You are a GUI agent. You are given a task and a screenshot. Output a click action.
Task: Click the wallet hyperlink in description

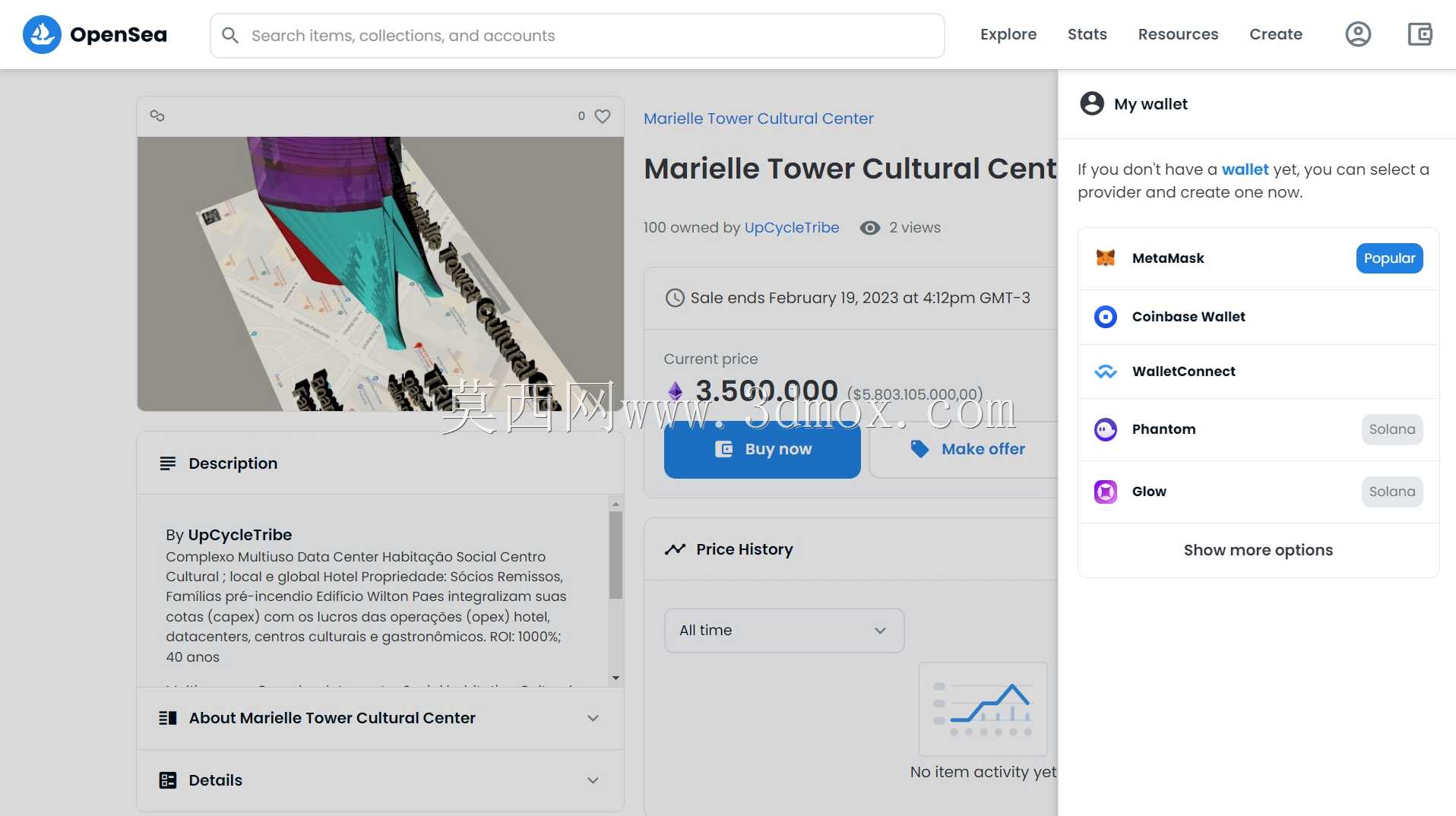[1245, 169]
